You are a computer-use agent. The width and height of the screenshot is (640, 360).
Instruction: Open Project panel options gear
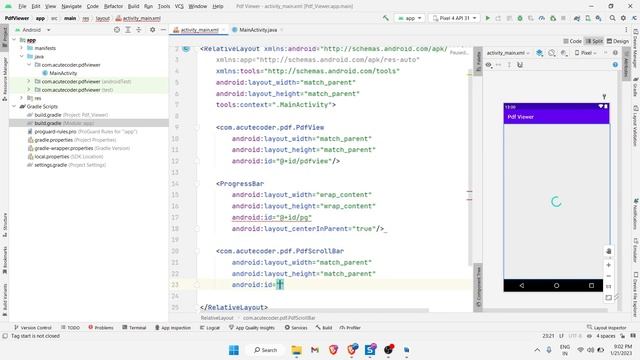(152, 30)
